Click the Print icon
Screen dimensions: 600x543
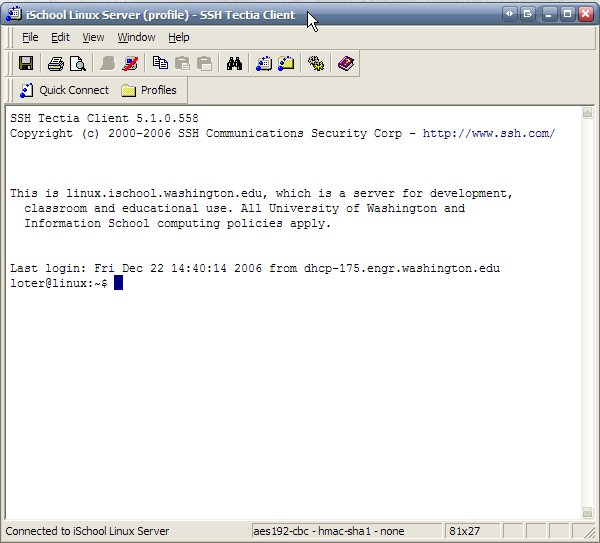56,64
